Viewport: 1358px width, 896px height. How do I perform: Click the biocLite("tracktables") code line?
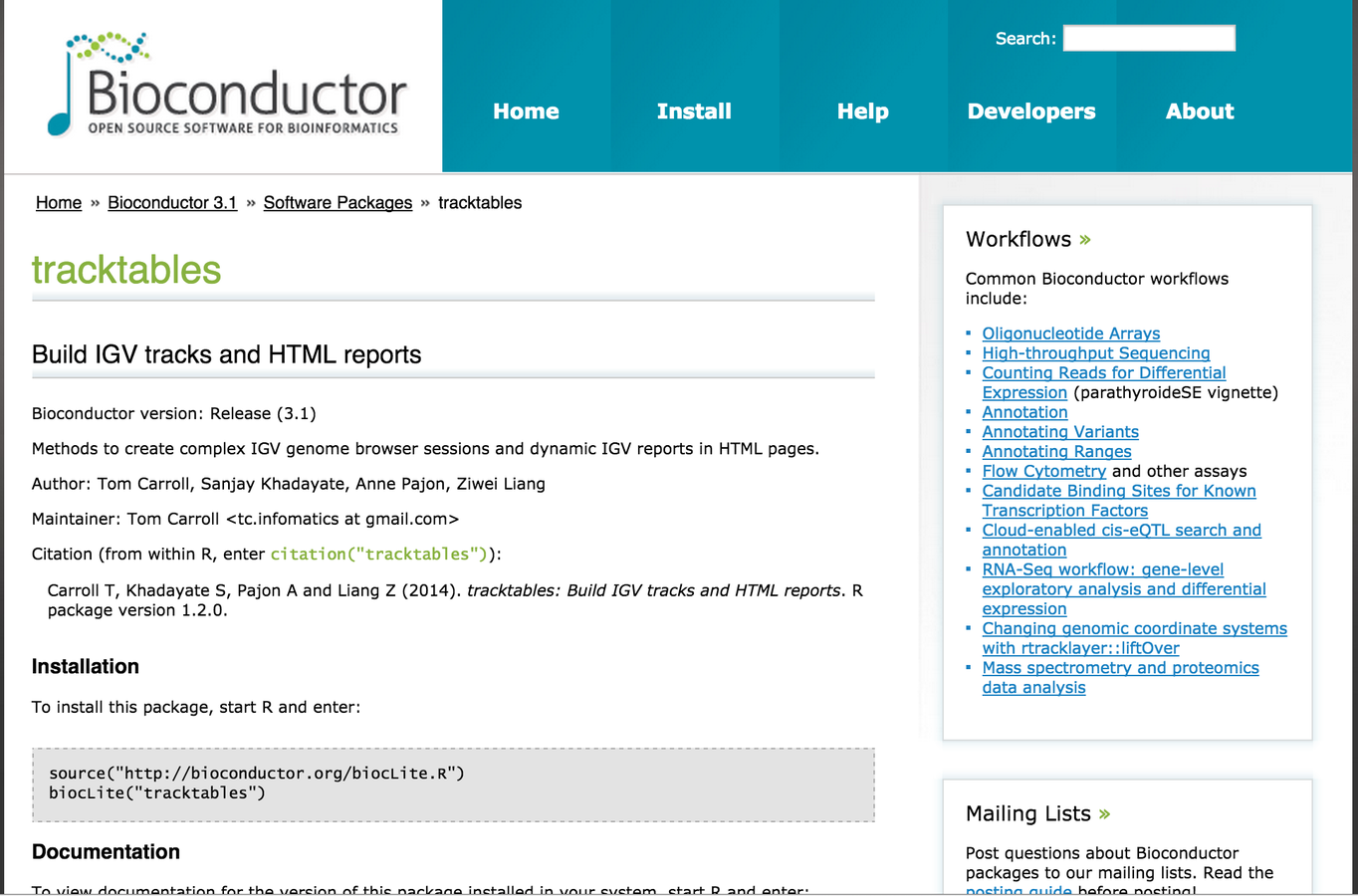(157, 792)
